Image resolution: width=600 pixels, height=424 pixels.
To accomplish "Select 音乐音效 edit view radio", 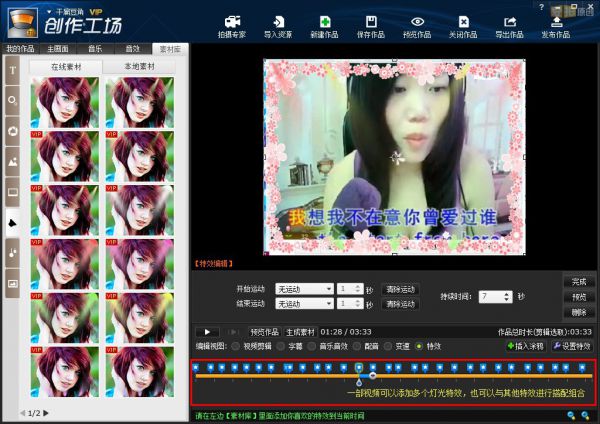I will (312, 346).
